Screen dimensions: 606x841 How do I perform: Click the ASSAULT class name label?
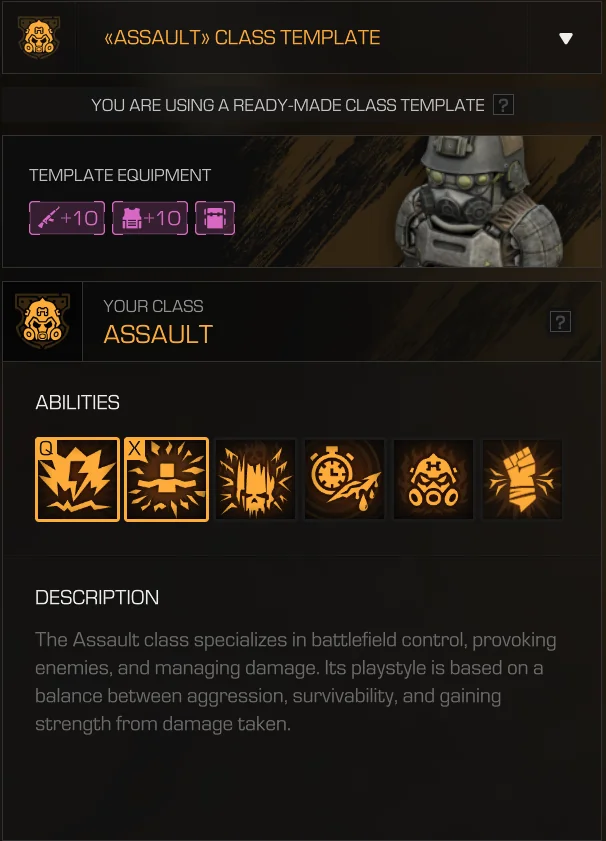click(158, 335)
